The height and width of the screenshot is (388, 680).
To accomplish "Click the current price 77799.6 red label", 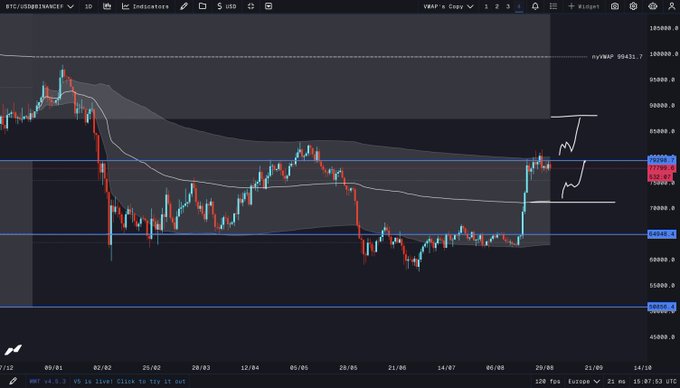I will coord(661,167).
